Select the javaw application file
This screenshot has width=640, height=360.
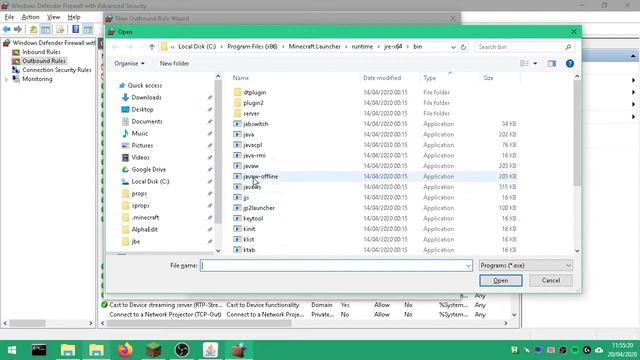coord(251,166)
